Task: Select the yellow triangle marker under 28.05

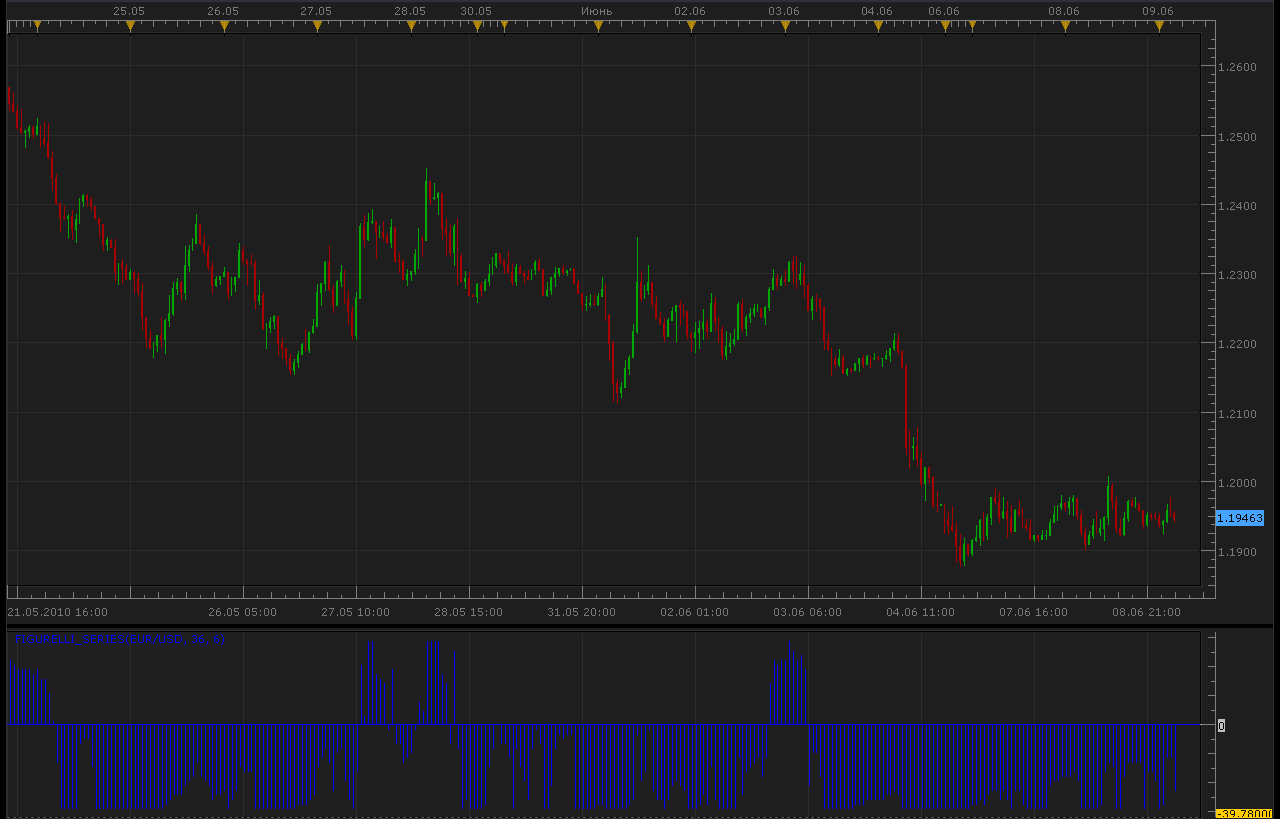Action: click(x=411, y=27)
